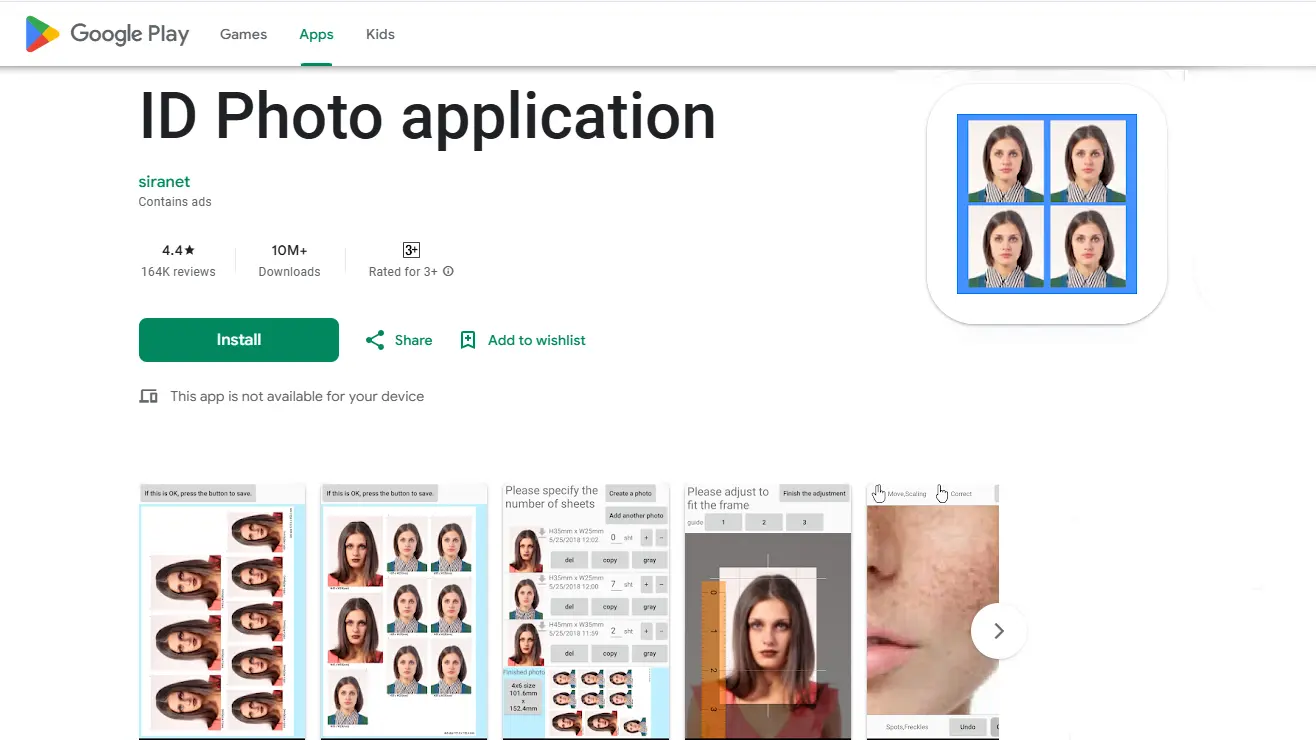Click the 3+ rating badge icon

click(x=410, y=250)
